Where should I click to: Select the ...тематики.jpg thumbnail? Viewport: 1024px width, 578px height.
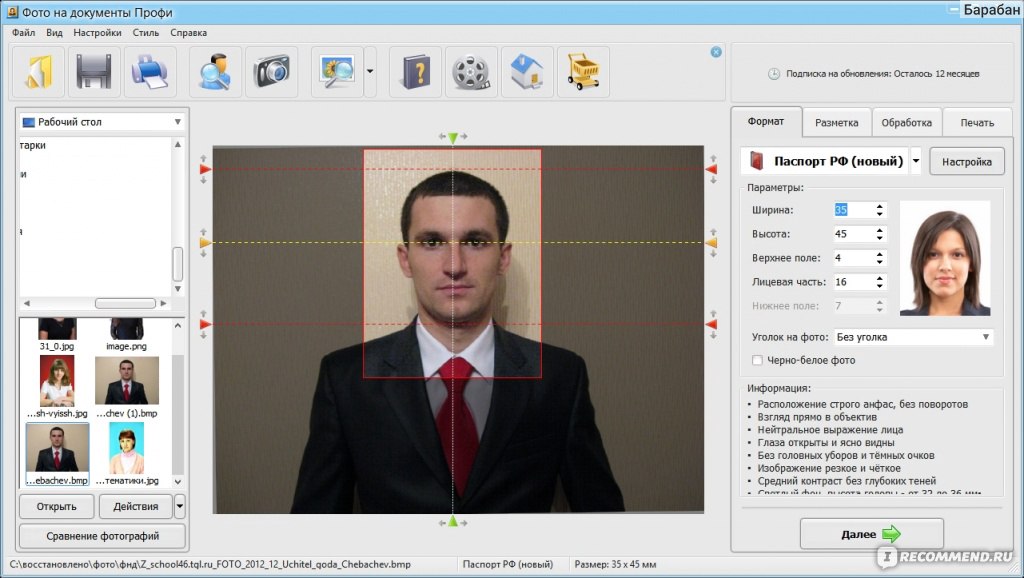coord(127,454)
